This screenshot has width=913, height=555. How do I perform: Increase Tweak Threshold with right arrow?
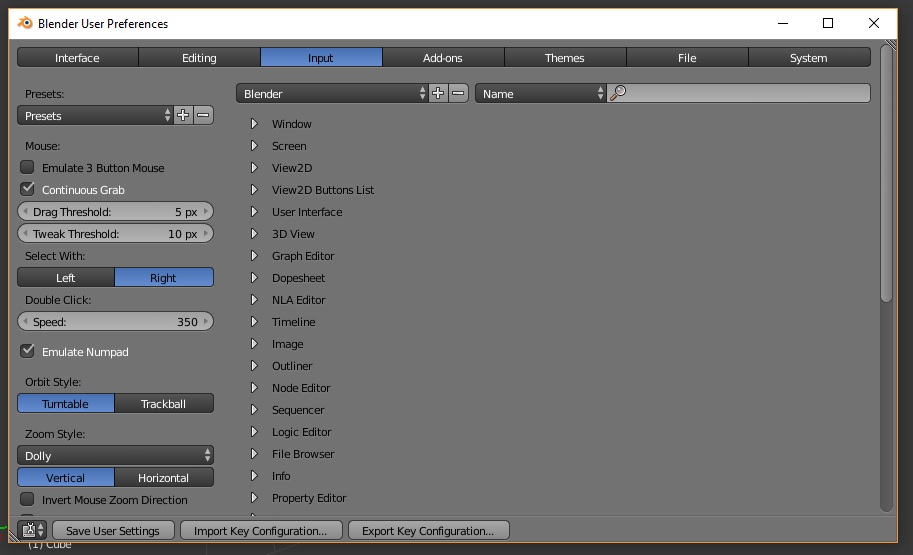coord(206,234)
